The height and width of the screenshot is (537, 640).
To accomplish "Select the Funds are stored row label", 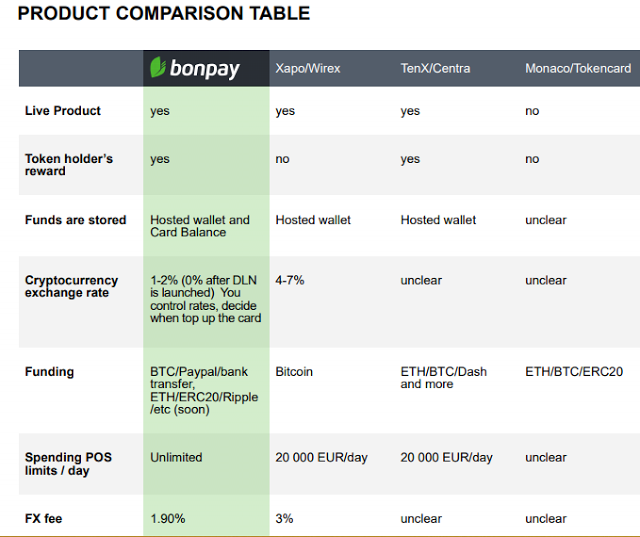I will [76, 220].
